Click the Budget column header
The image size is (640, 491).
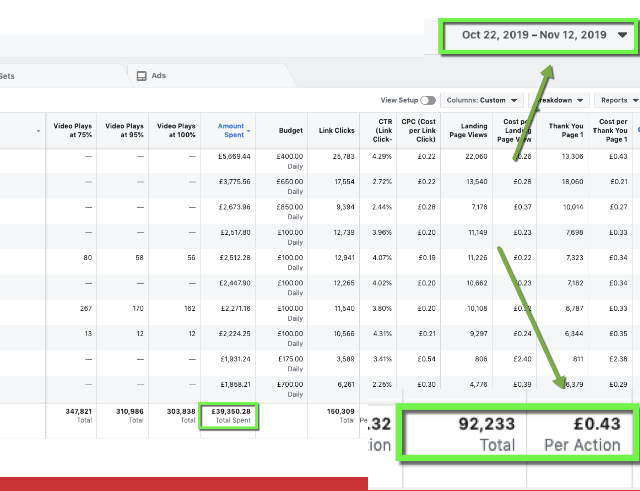291,131
